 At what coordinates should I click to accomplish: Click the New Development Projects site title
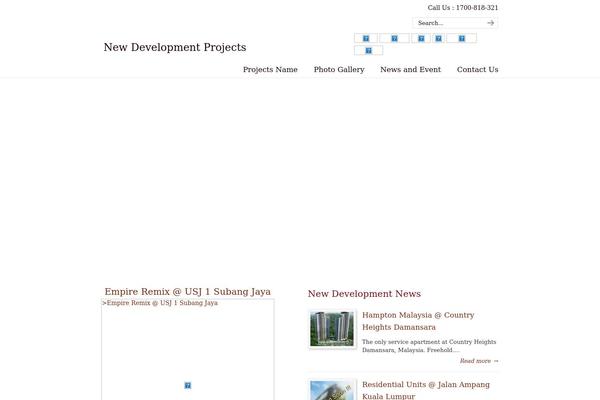[175, 47]
